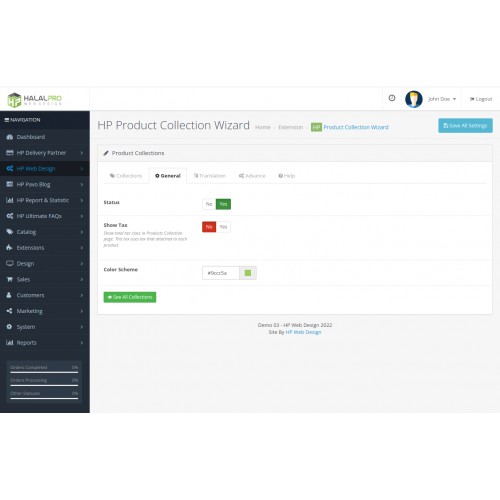
Task: Click the Reports bar chart icon
Action: [x=10, y=343]
